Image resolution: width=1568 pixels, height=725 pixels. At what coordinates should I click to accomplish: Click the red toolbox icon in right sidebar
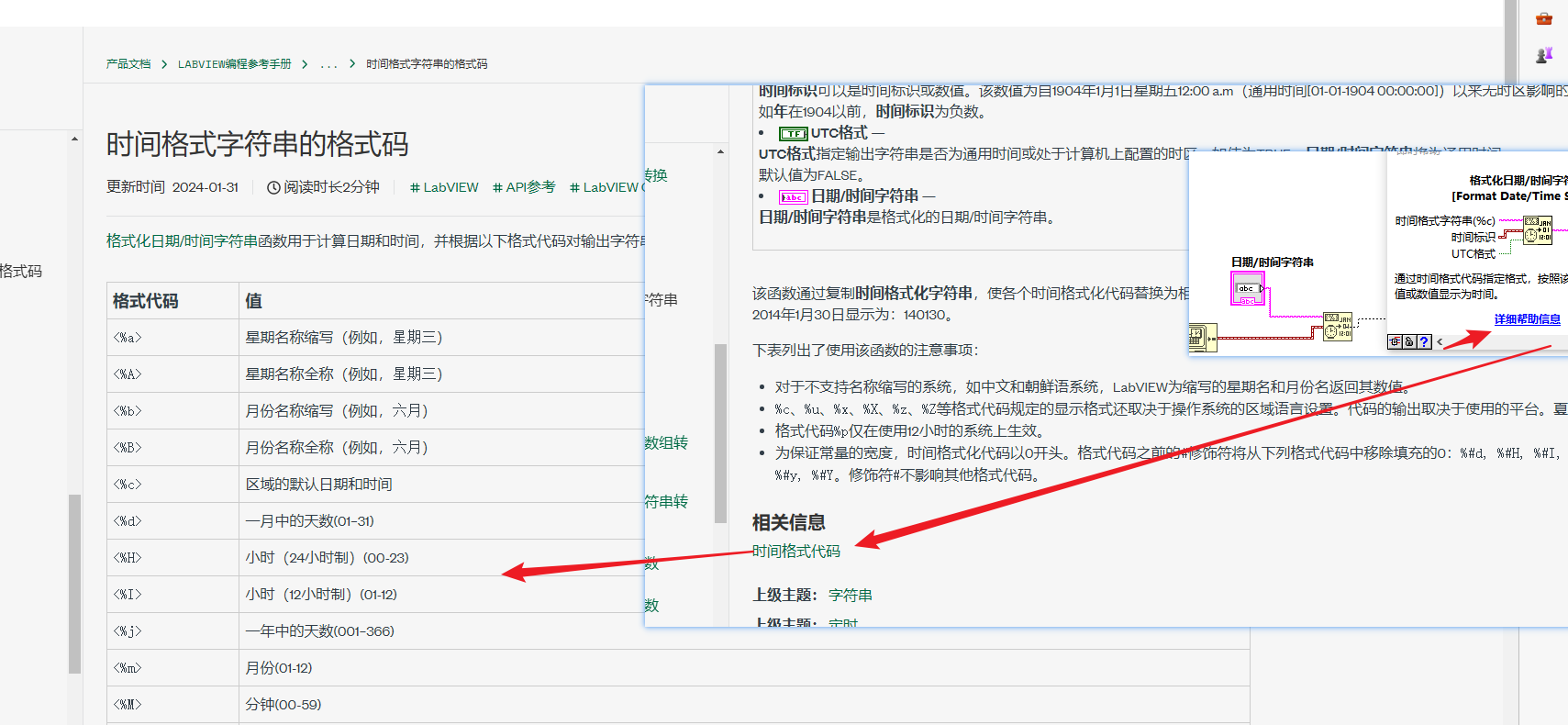[1544, 18]
